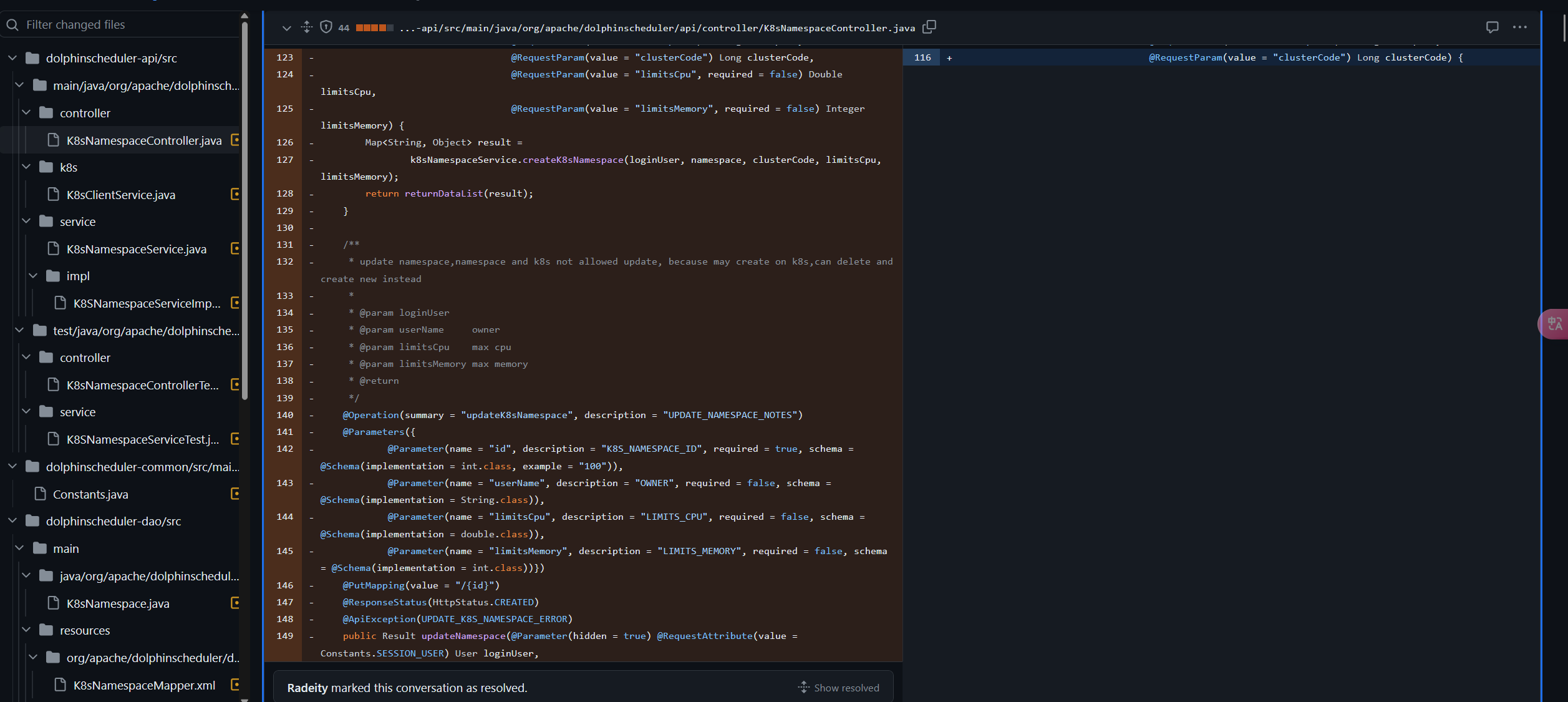This screenshot has width=1568, height=702.
Task: Click the returnDataList call on line 128
Action: coord(443,194)
